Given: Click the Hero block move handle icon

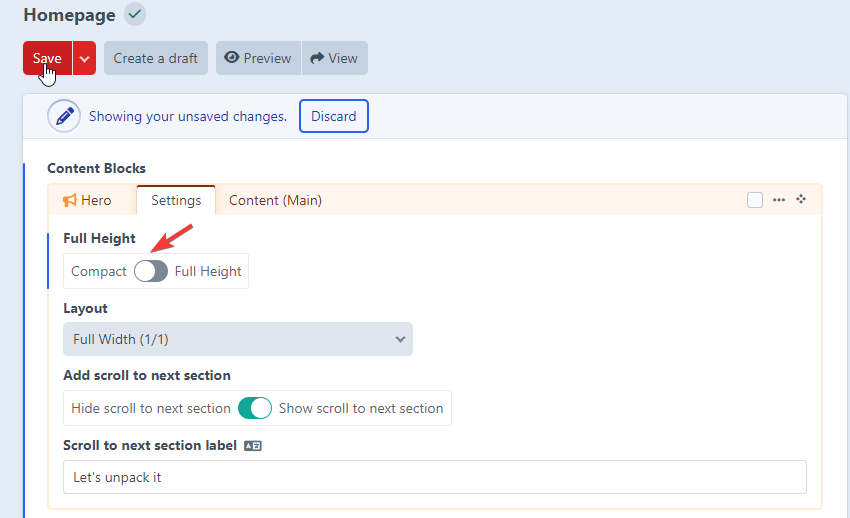Looking at the screenshot, I should click(801, 200).
